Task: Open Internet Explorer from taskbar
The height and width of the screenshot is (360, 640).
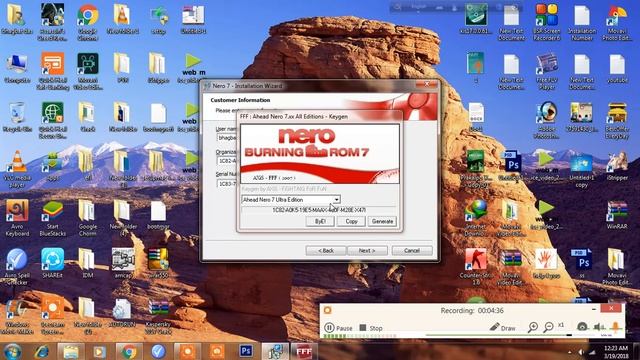Action: tap(42, 351)
